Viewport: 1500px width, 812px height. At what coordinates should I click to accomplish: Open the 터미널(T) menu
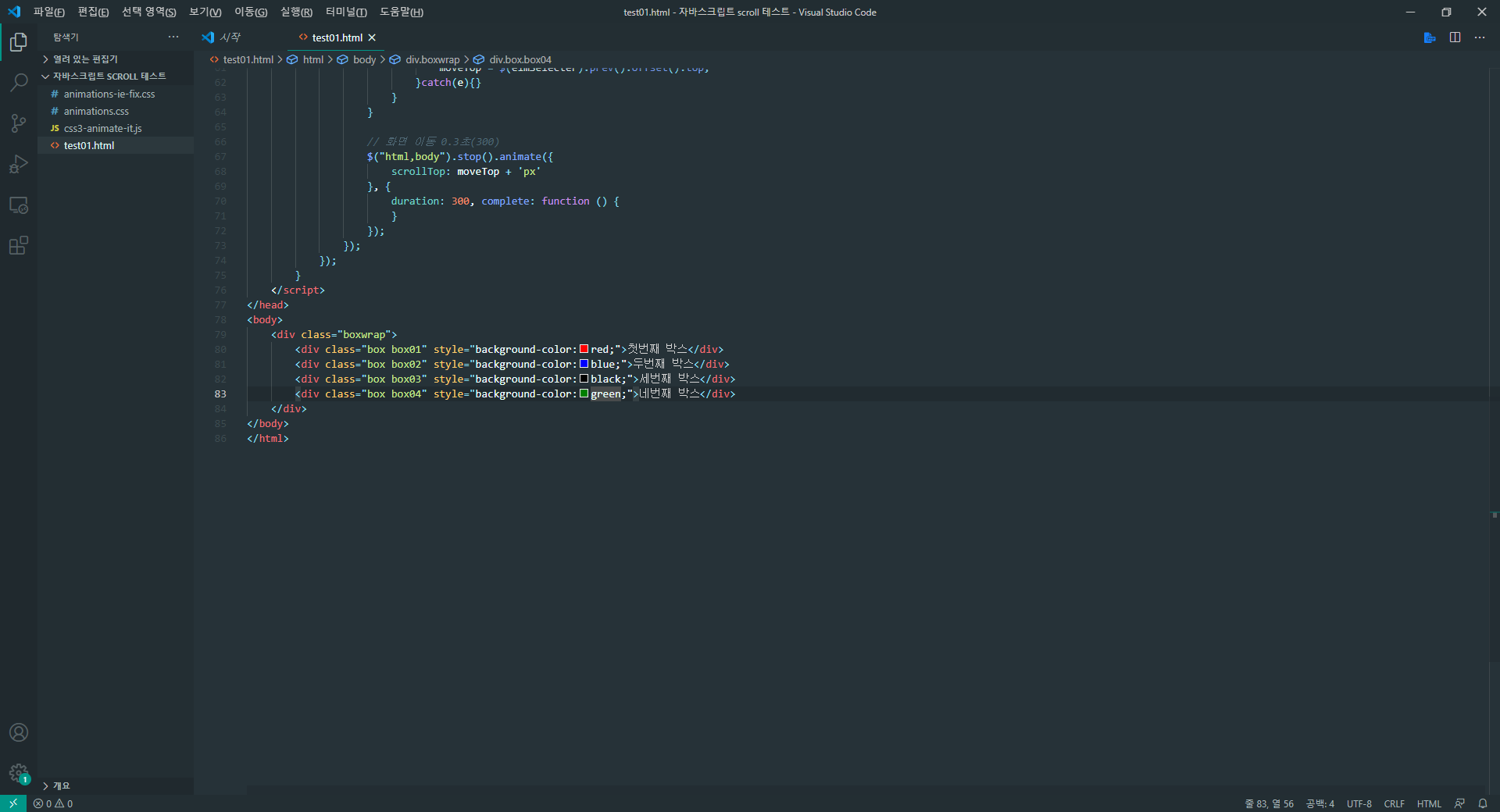click(346, 12)
